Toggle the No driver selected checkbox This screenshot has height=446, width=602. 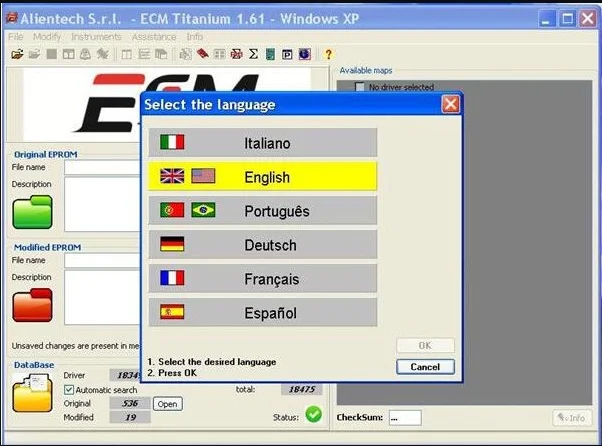click(360, 87)
